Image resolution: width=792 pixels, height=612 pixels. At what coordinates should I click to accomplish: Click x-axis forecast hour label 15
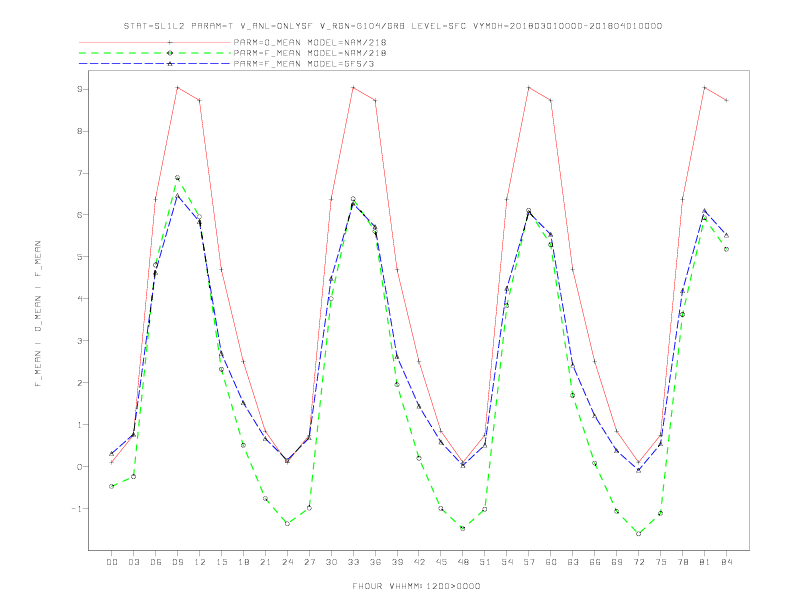tap(221, 562)
